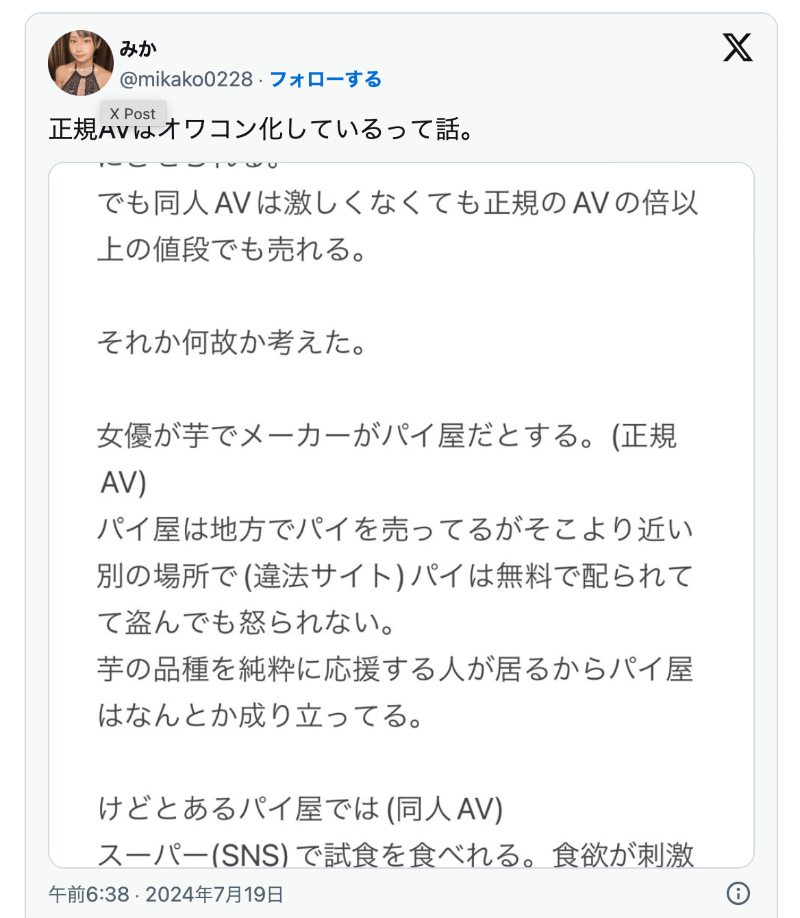The height and width of the screenshot is (918, 800).
Task: Click みか's profile avatar
Action: pyautogui.click(x=79, y=63)
